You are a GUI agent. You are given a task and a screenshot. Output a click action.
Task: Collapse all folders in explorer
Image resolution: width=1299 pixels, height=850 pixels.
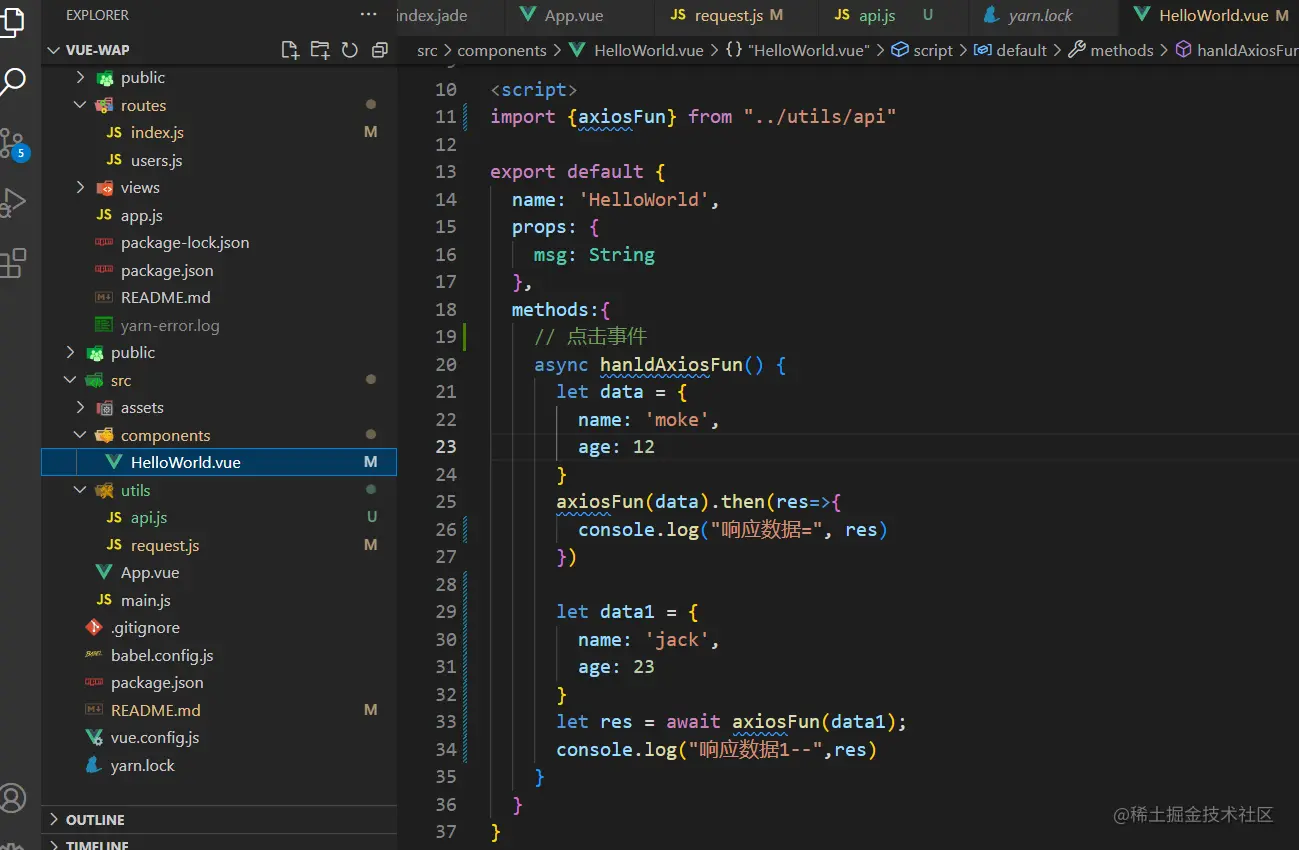point(379,50)
